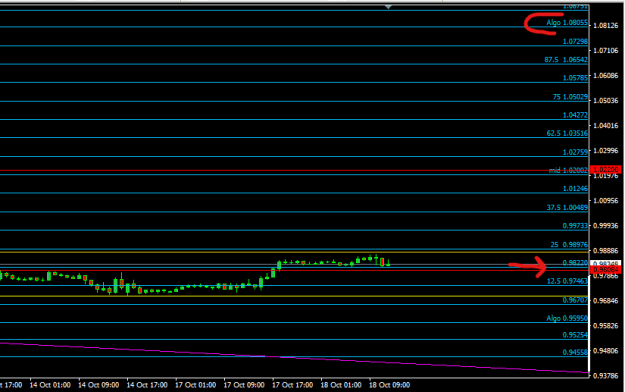Screen dimensions: 625x392
Task: Click 0.99936 on the price scale
Action: (605, 226)
